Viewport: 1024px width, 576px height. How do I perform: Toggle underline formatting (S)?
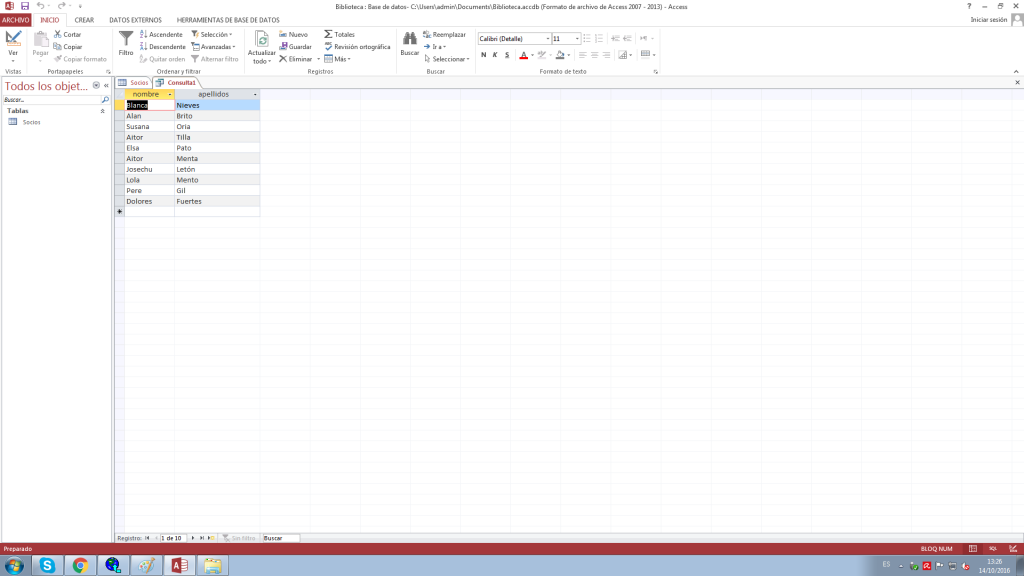(507, 55)
